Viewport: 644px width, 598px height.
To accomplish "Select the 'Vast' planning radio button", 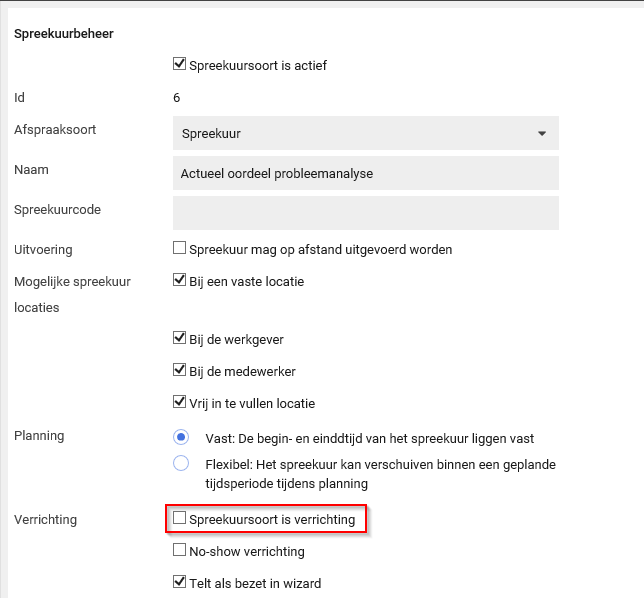I will pyautogui.click(x=181, y=437).
